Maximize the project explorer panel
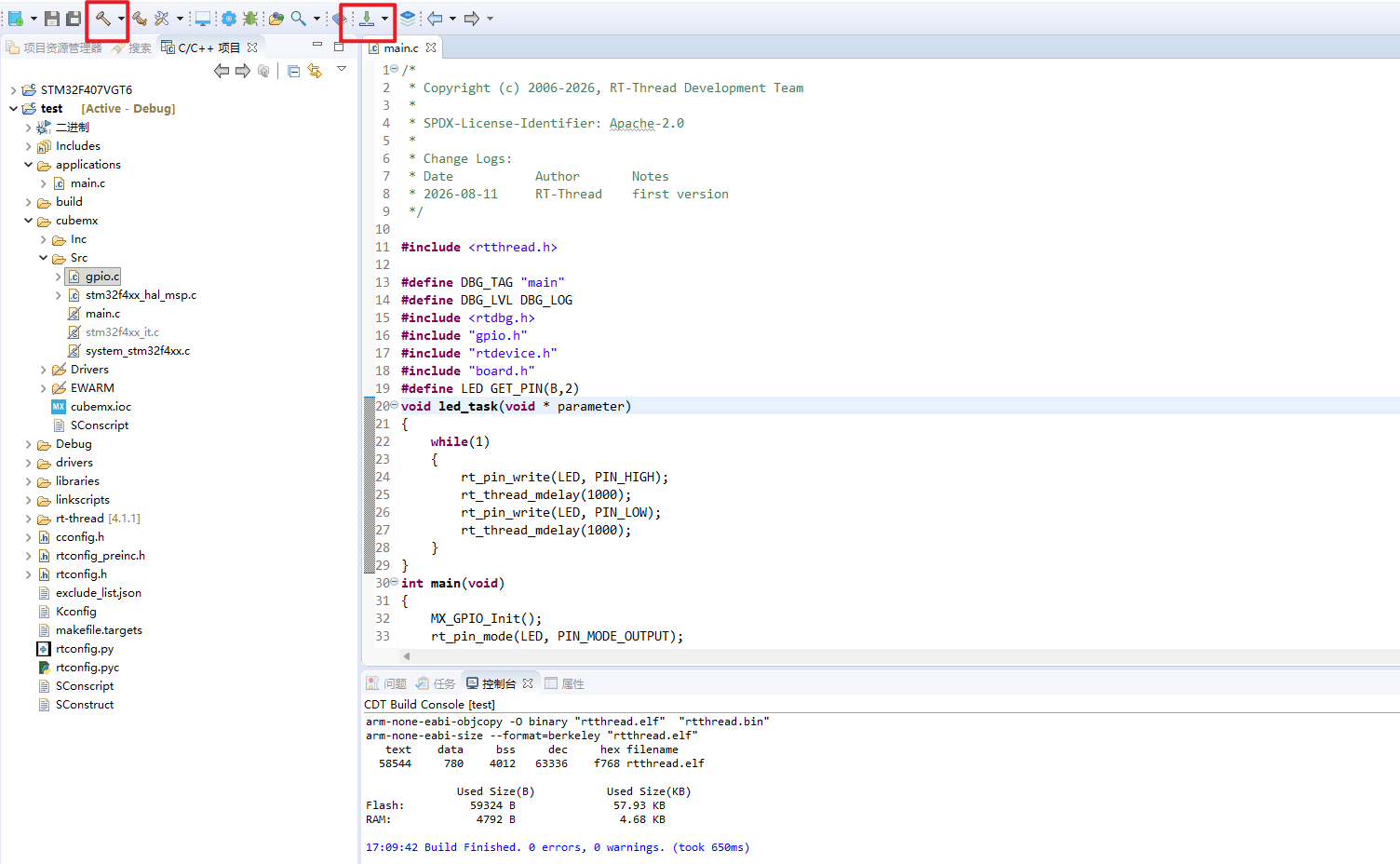 click(339, 46)
